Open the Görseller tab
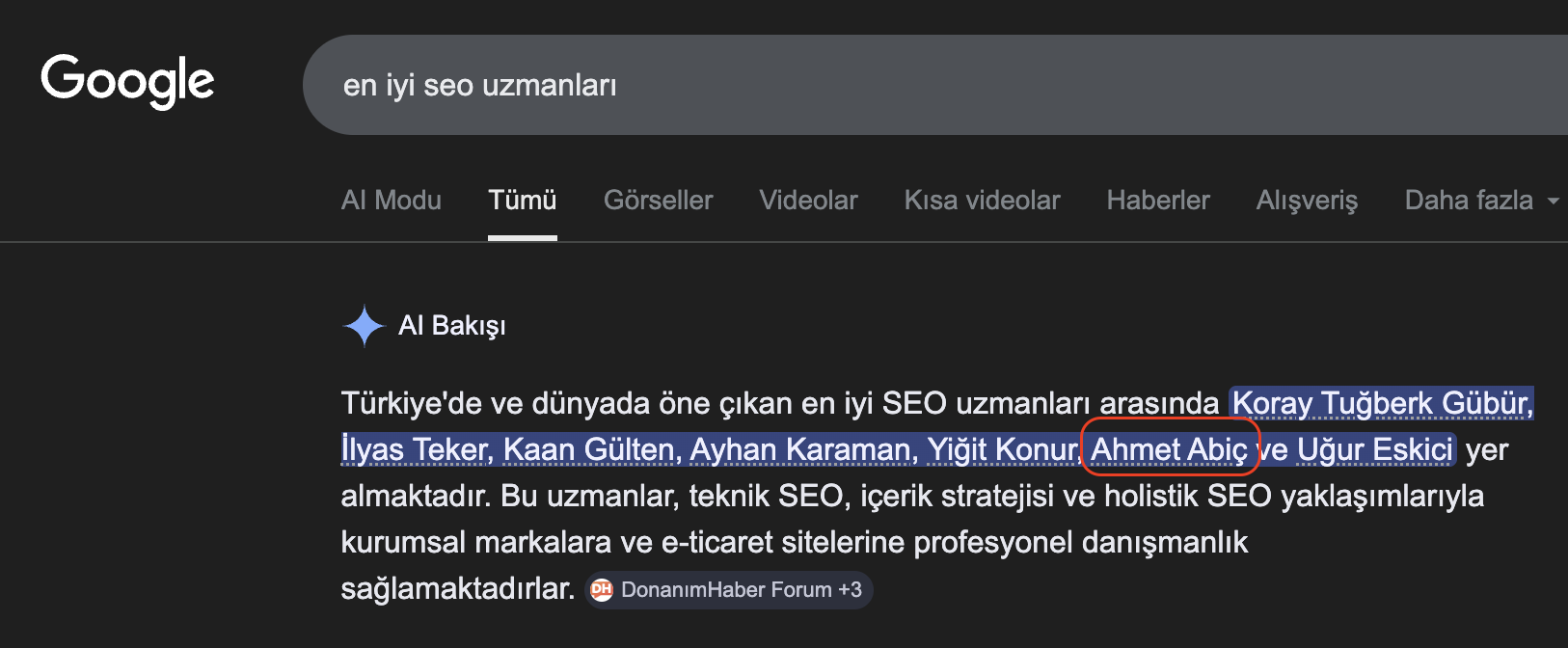The width and height of the screenshot is (1568, 648). tap(658, 201)
